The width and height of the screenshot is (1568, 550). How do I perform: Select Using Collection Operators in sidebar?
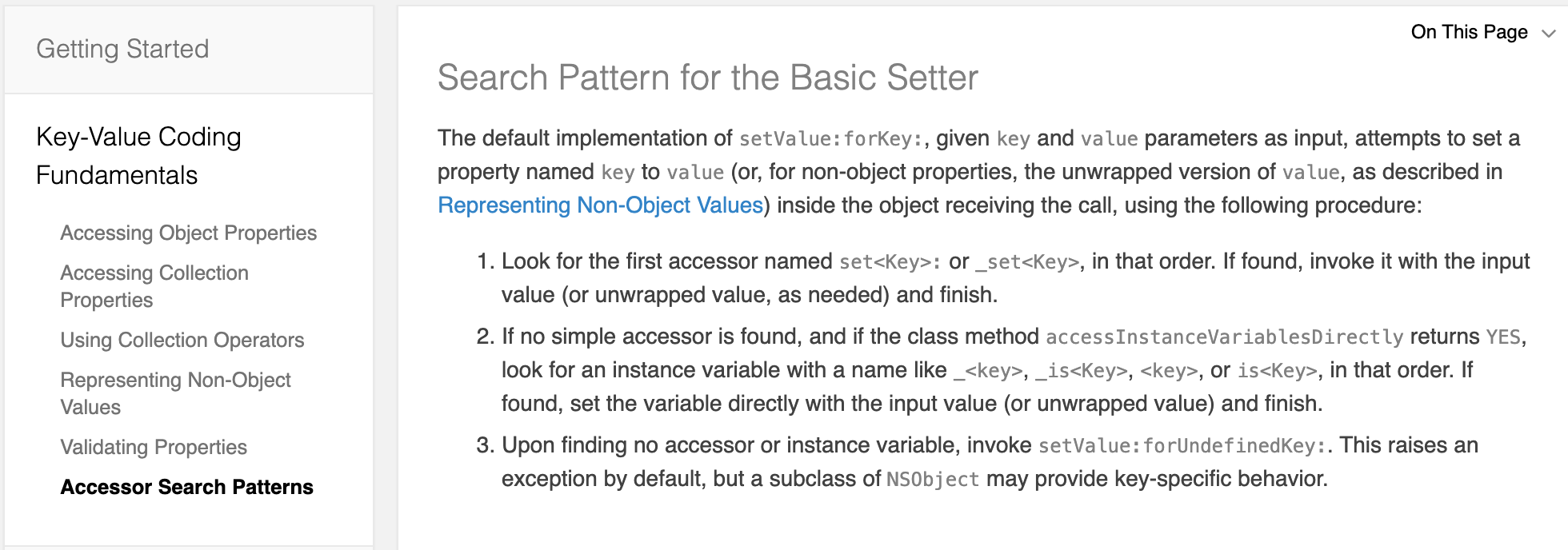tap(182, 340)
